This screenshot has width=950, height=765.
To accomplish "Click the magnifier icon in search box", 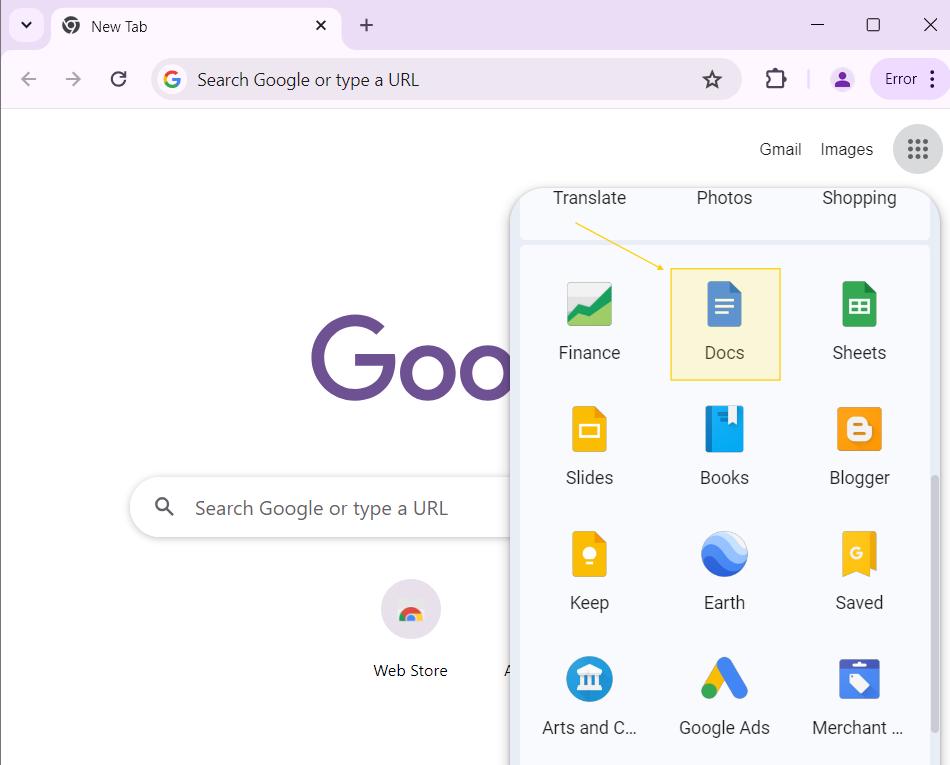I will [x=164, y=506].
